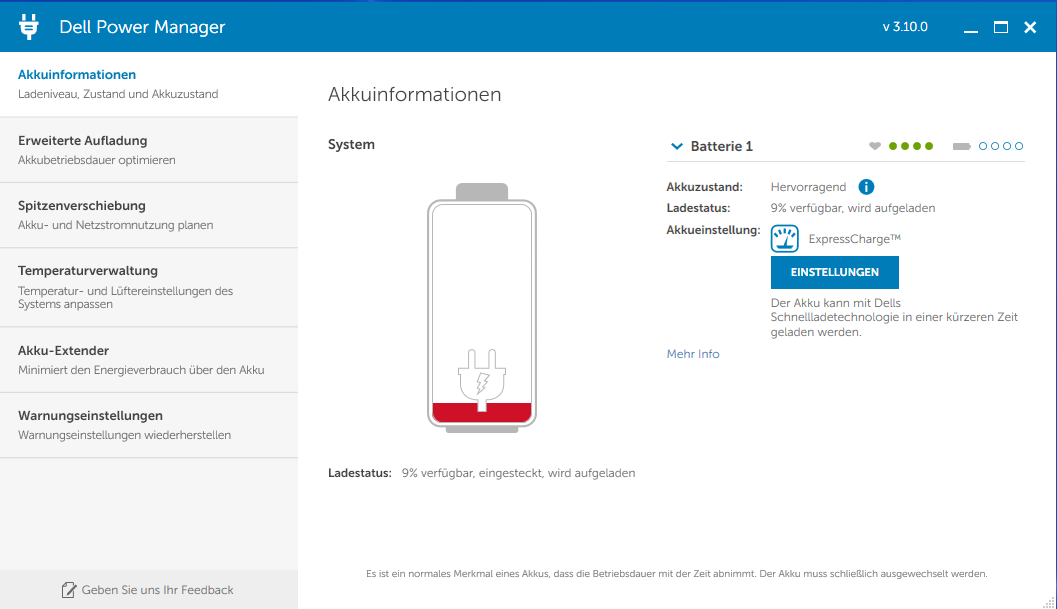The width and height of the screenshot is (1057, 609).
Task: Click the grey battery charge level icon
Action: coord(962,146)
